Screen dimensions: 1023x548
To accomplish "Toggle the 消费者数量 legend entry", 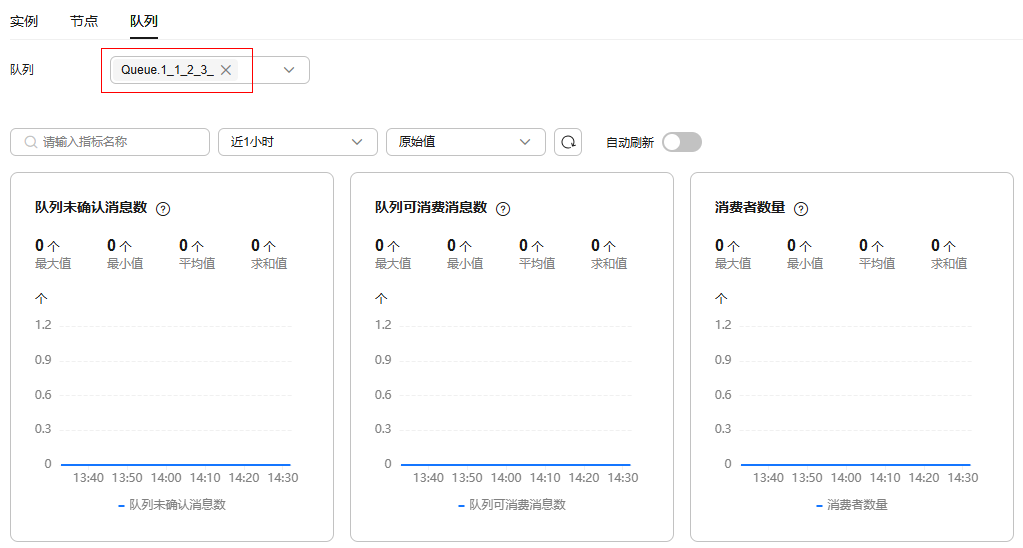I will (x=852, y=504).
